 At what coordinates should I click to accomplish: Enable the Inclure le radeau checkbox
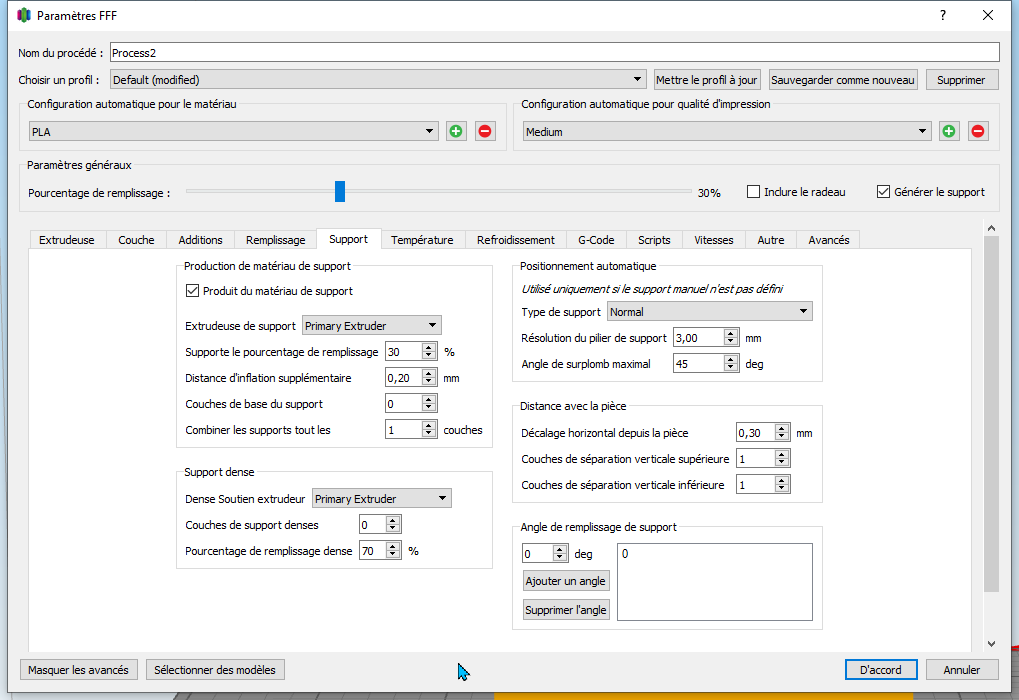coord(754,192)
